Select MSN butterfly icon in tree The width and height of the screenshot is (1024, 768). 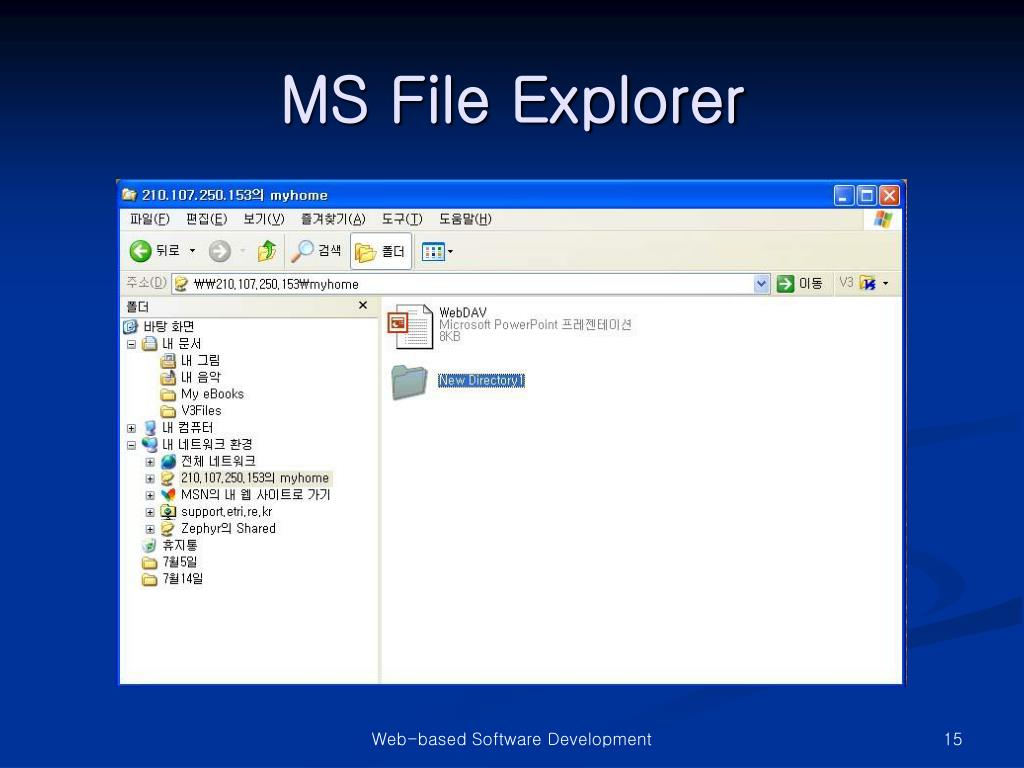click(168, 495)
